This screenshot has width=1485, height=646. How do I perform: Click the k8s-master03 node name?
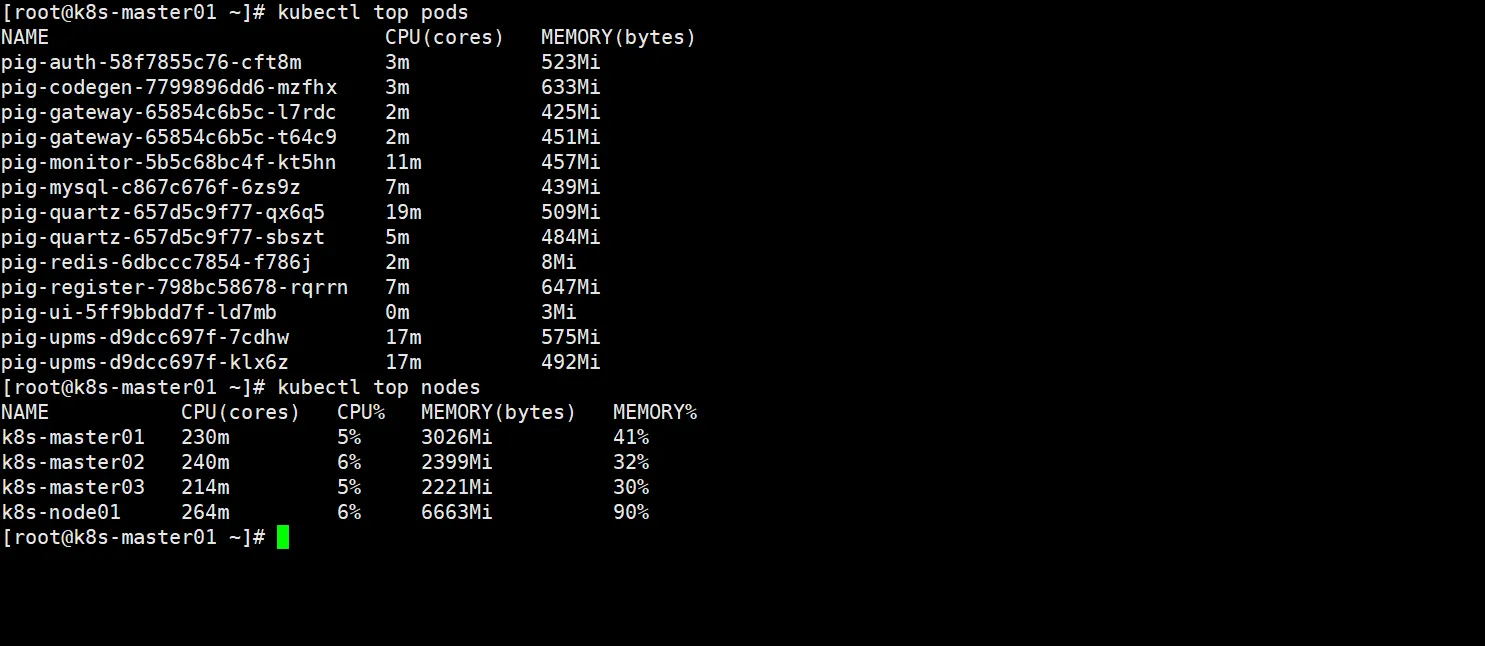pyautogui.click(x=73, y=488)
